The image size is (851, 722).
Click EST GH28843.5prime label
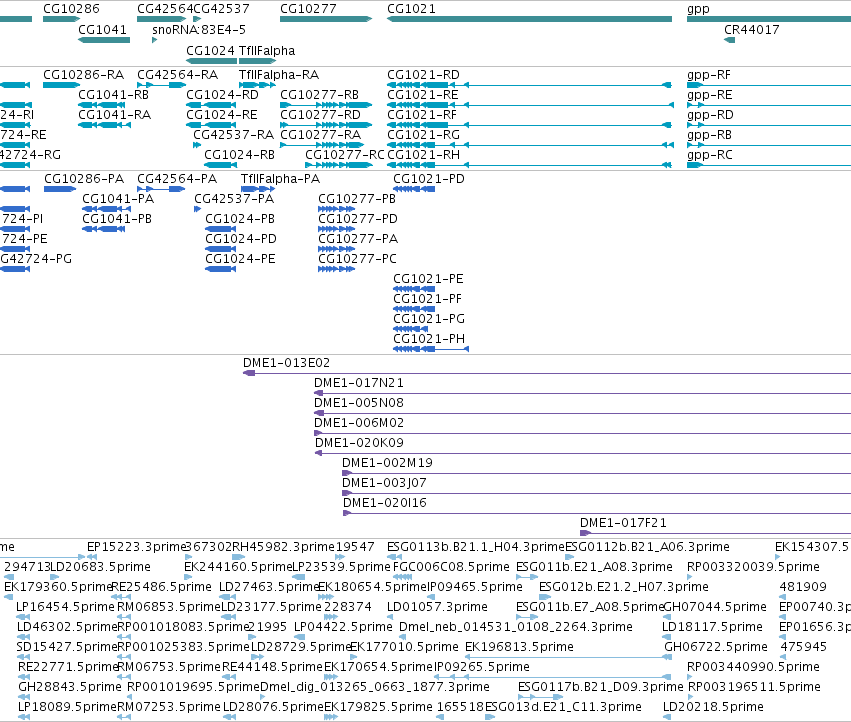tap(69, 687)
